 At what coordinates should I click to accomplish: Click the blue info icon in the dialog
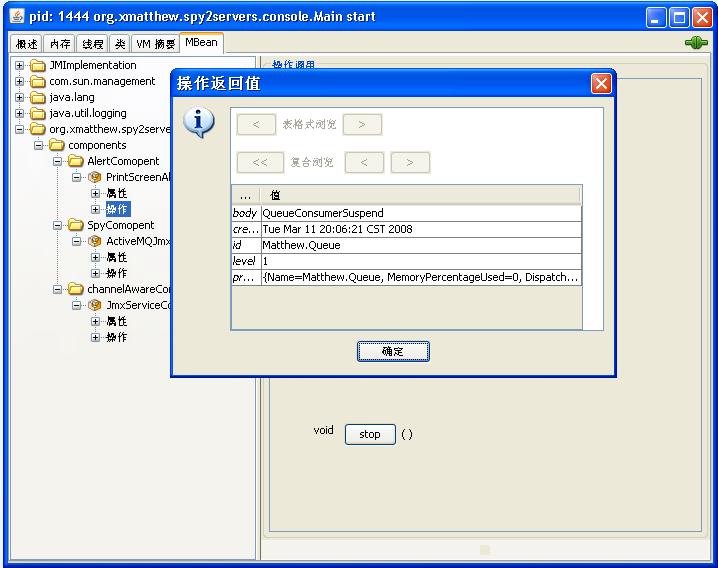click(199, 123)
